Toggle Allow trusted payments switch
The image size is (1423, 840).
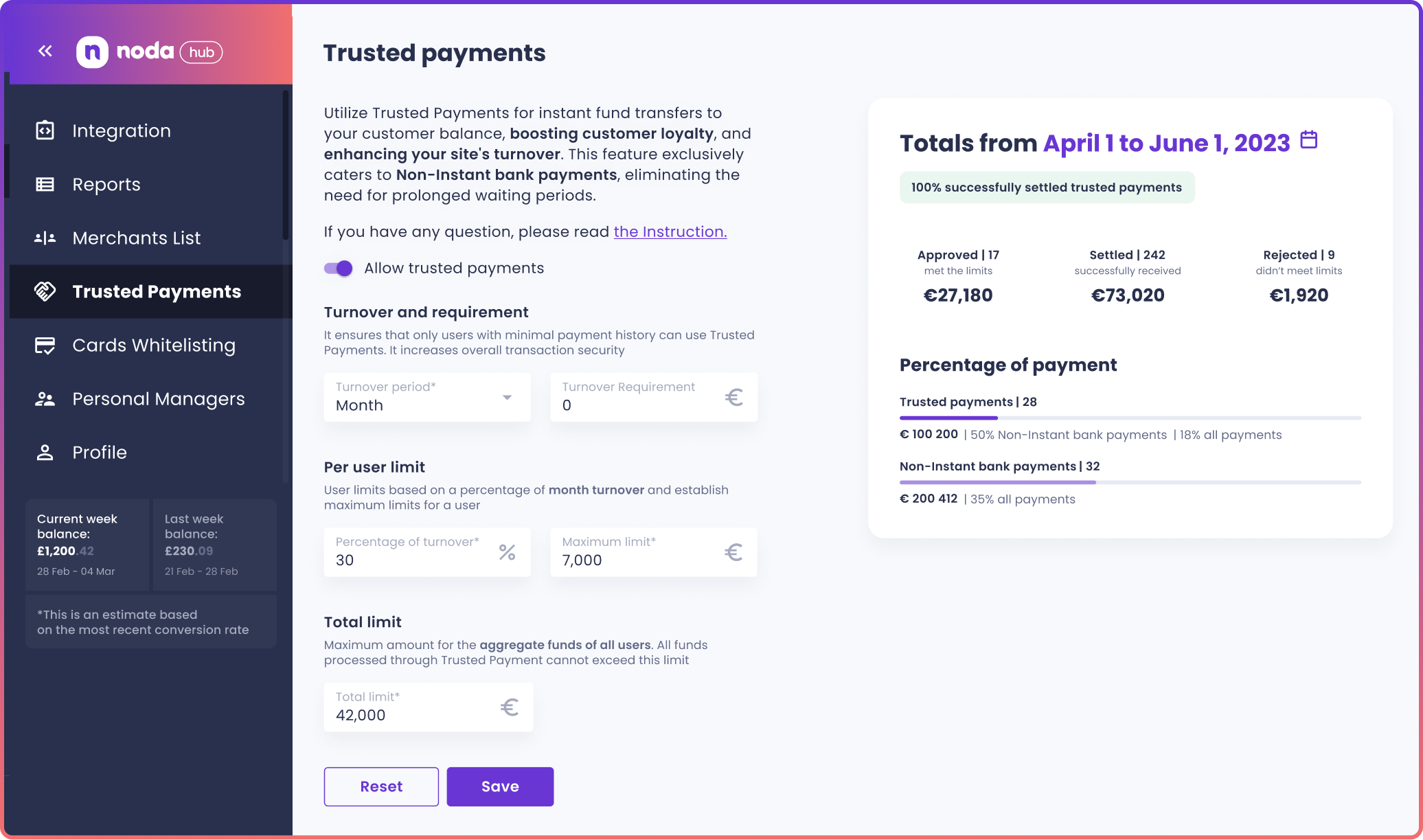pyautogui.click(x=339, y=269)
